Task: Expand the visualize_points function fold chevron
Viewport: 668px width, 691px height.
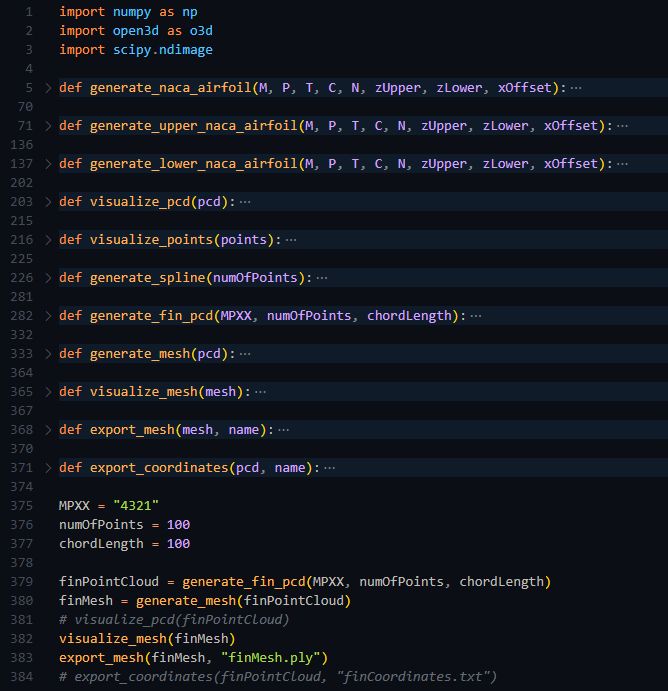Action: [48, 240]
